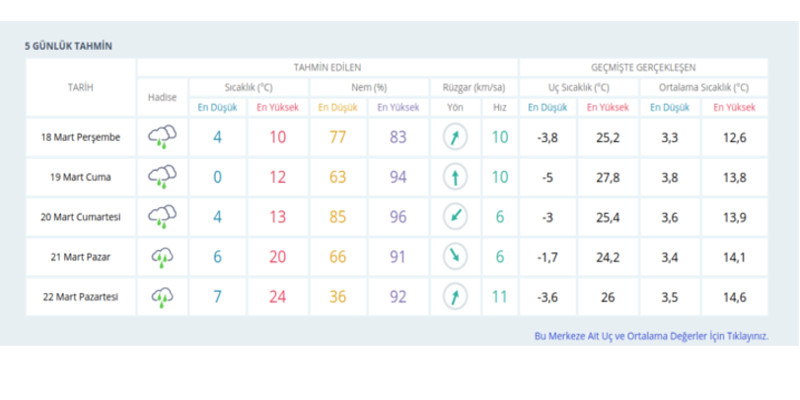Select the '22 Mart Pazartesi' date cell
Viewport: 800px width, 400px height.
pyautogui.click(x=80, y=297)
